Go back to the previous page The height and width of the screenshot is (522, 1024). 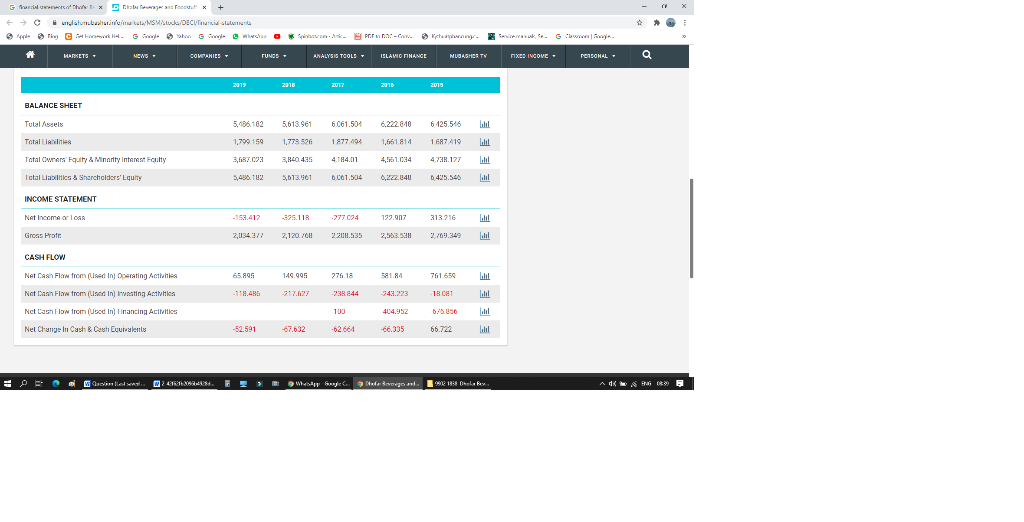pos(10,22)
